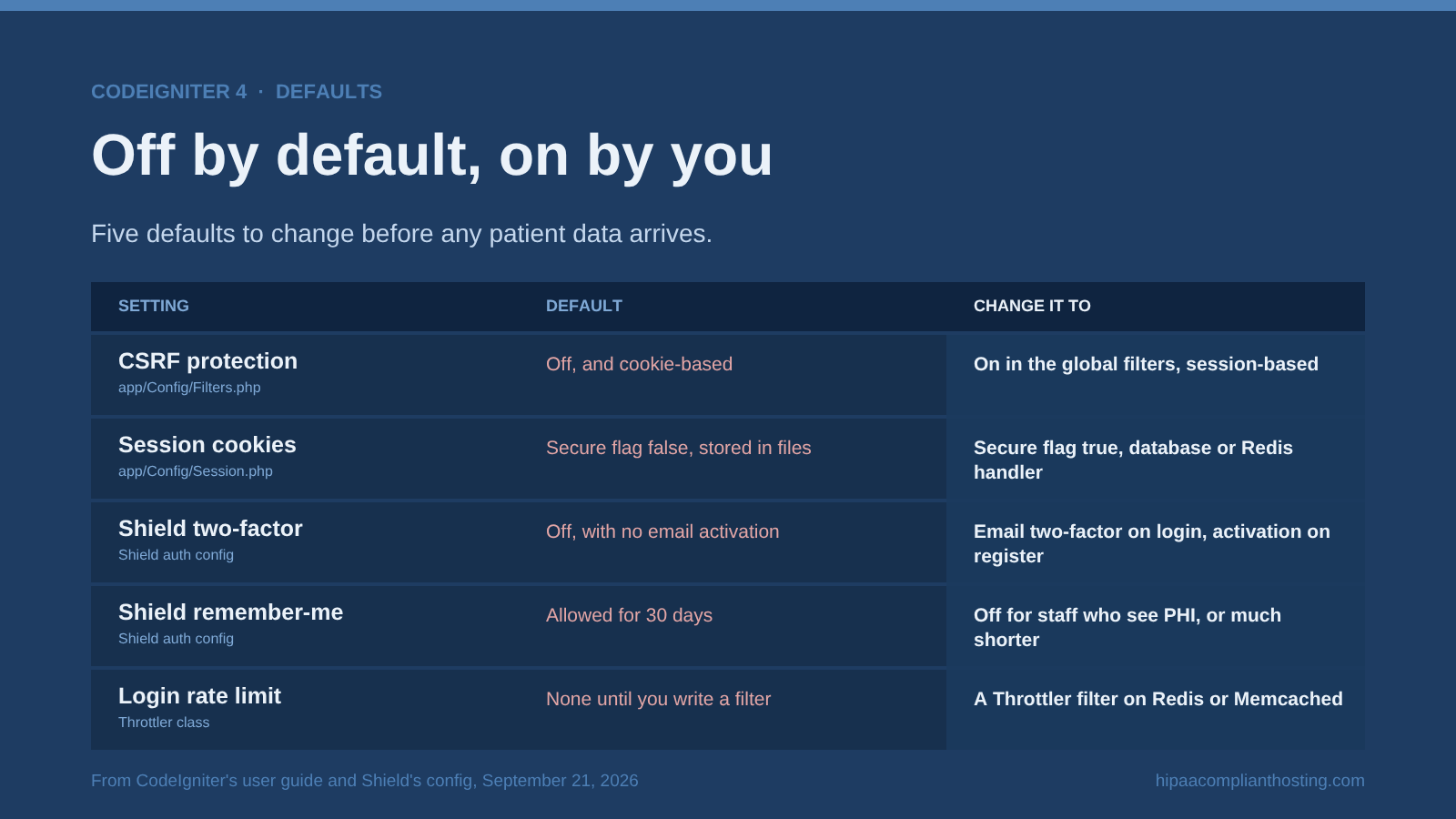Select the Shield two-factor row title

210,529
